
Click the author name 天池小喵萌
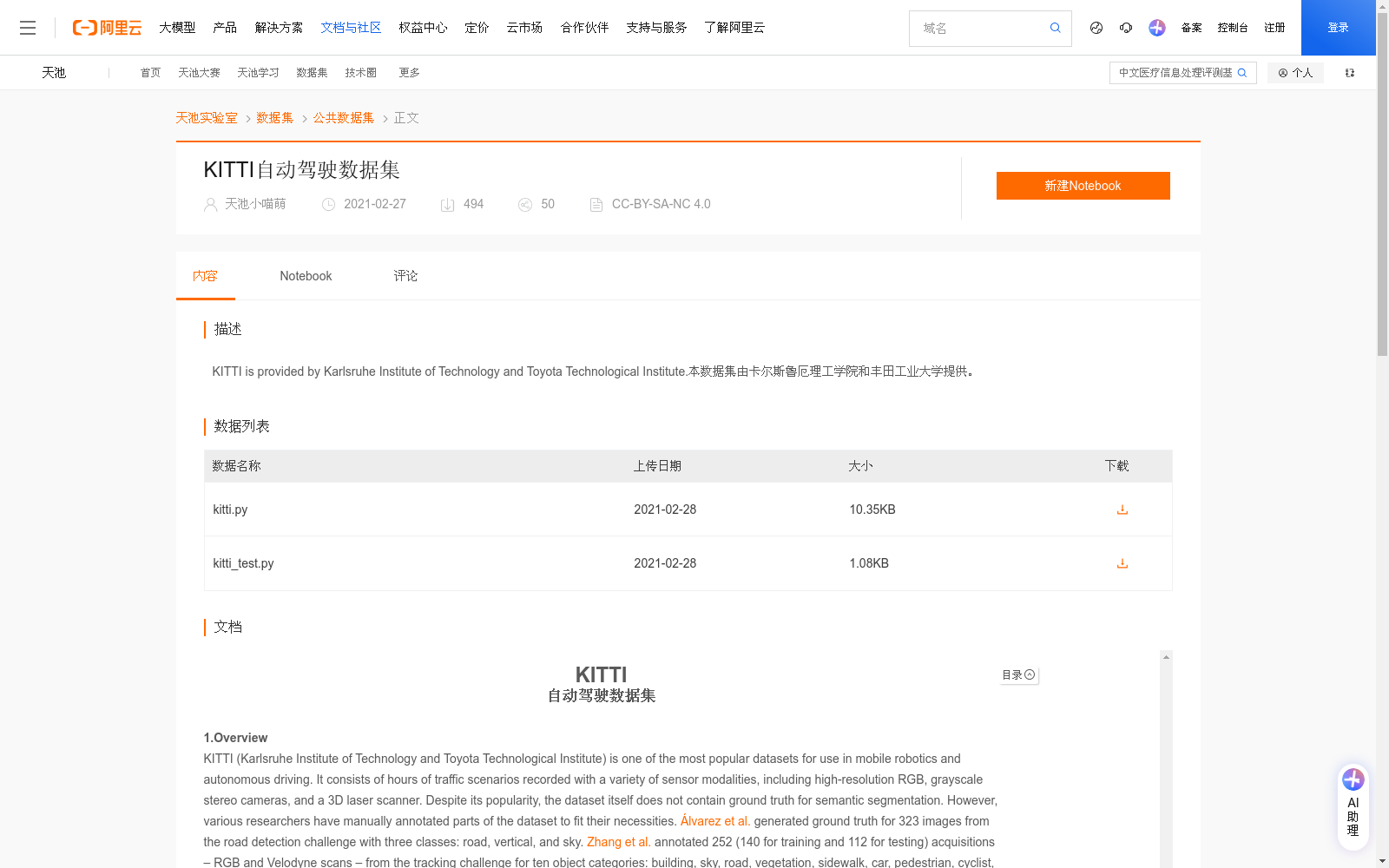pyautogui.click(x=255, y=204)
